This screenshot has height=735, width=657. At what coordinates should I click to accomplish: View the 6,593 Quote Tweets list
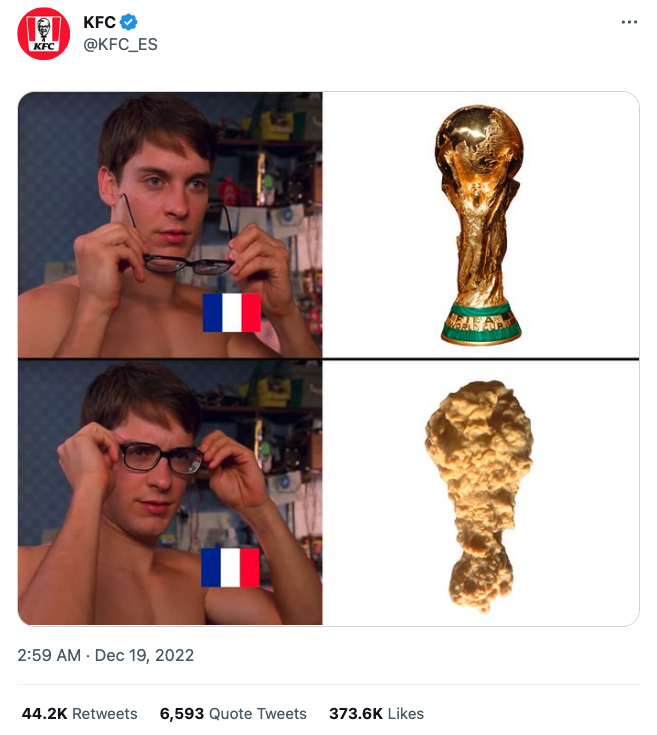(x=233, y=713)
